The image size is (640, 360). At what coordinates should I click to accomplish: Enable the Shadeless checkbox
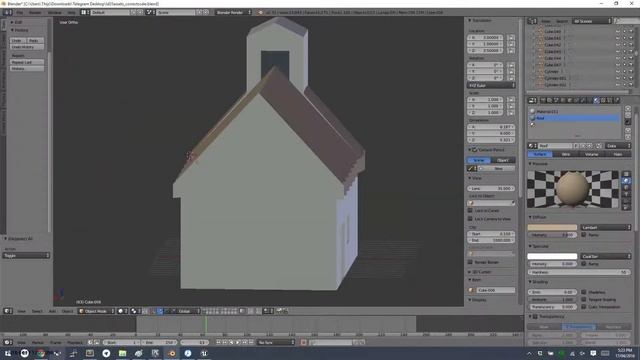pos(584,292)
